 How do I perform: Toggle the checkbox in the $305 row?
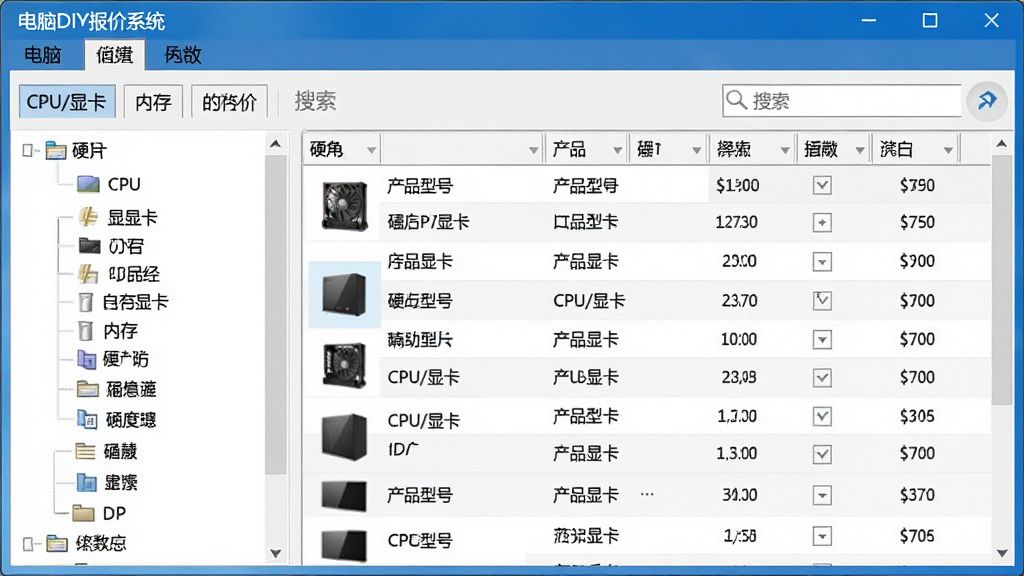click(x=822, y=416)
